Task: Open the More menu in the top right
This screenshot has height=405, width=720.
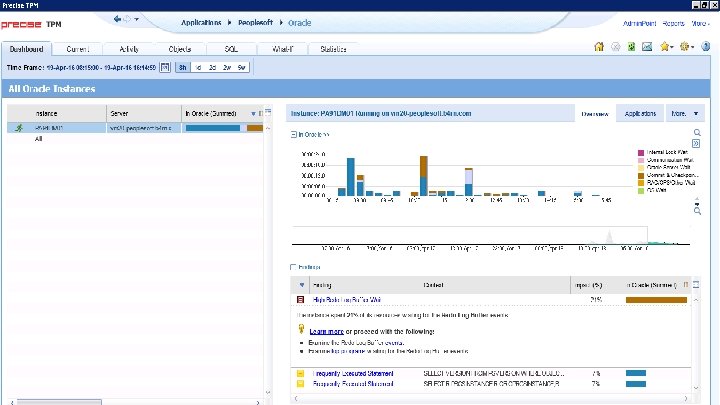Action: tap(700, 23)
